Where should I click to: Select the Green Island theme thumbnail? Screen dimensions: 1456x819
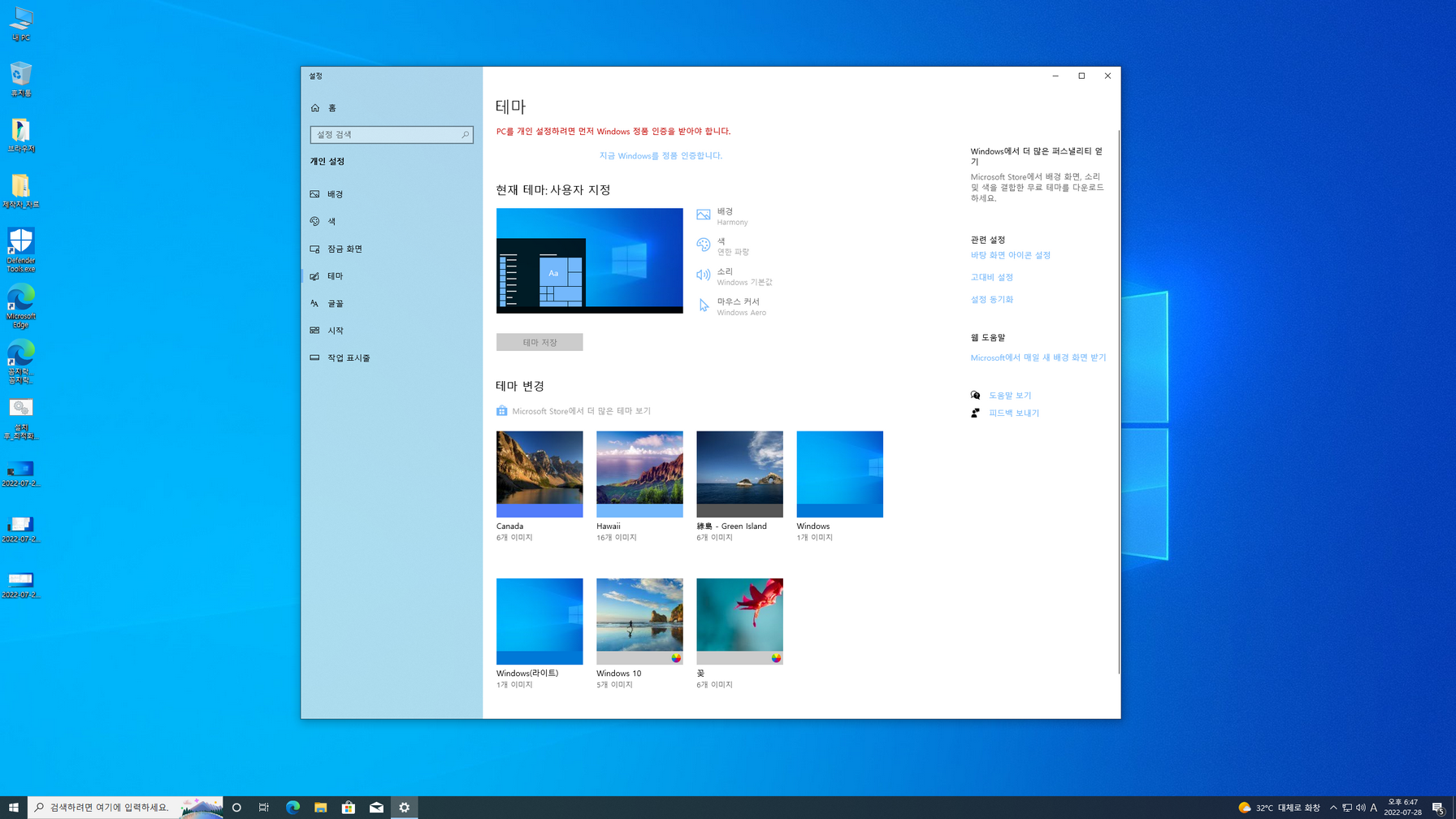pos(739,474)
